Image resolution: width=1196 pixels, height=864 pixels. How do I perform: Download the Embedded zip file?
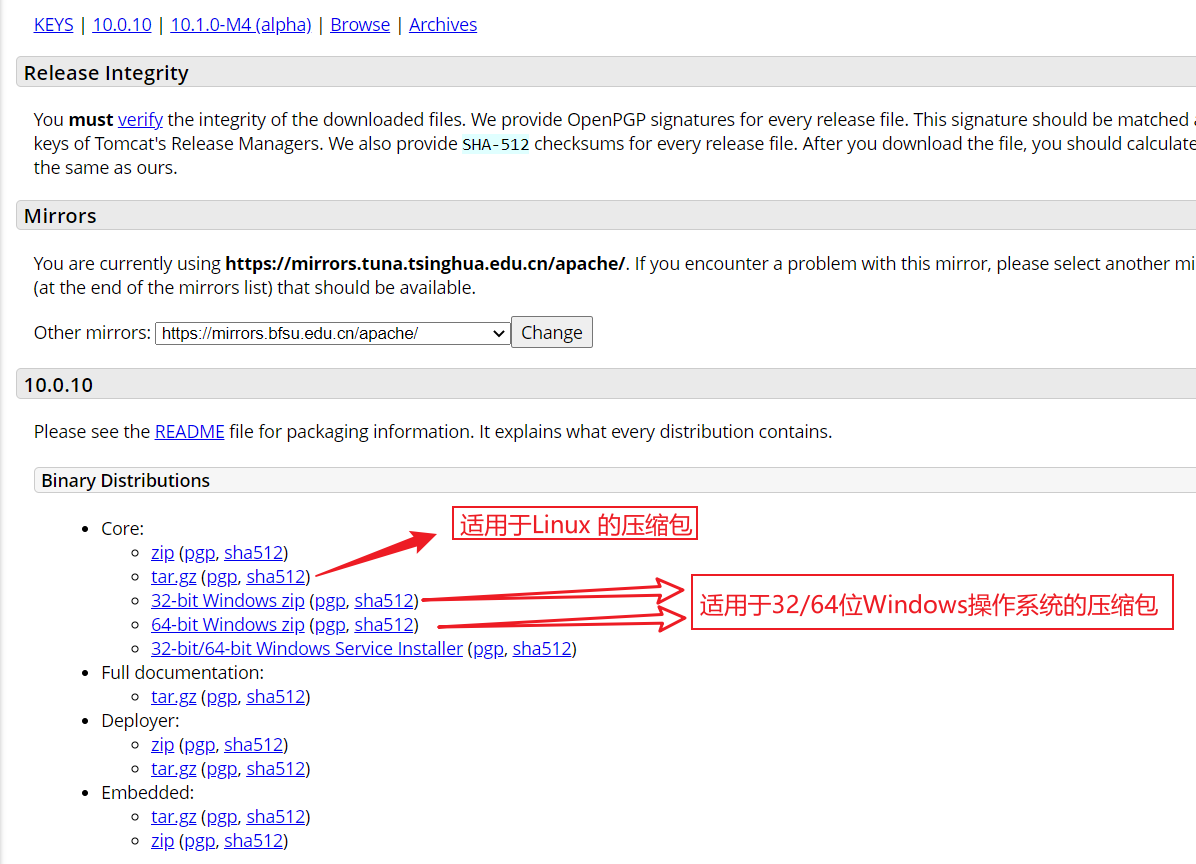tap(162, 841)
